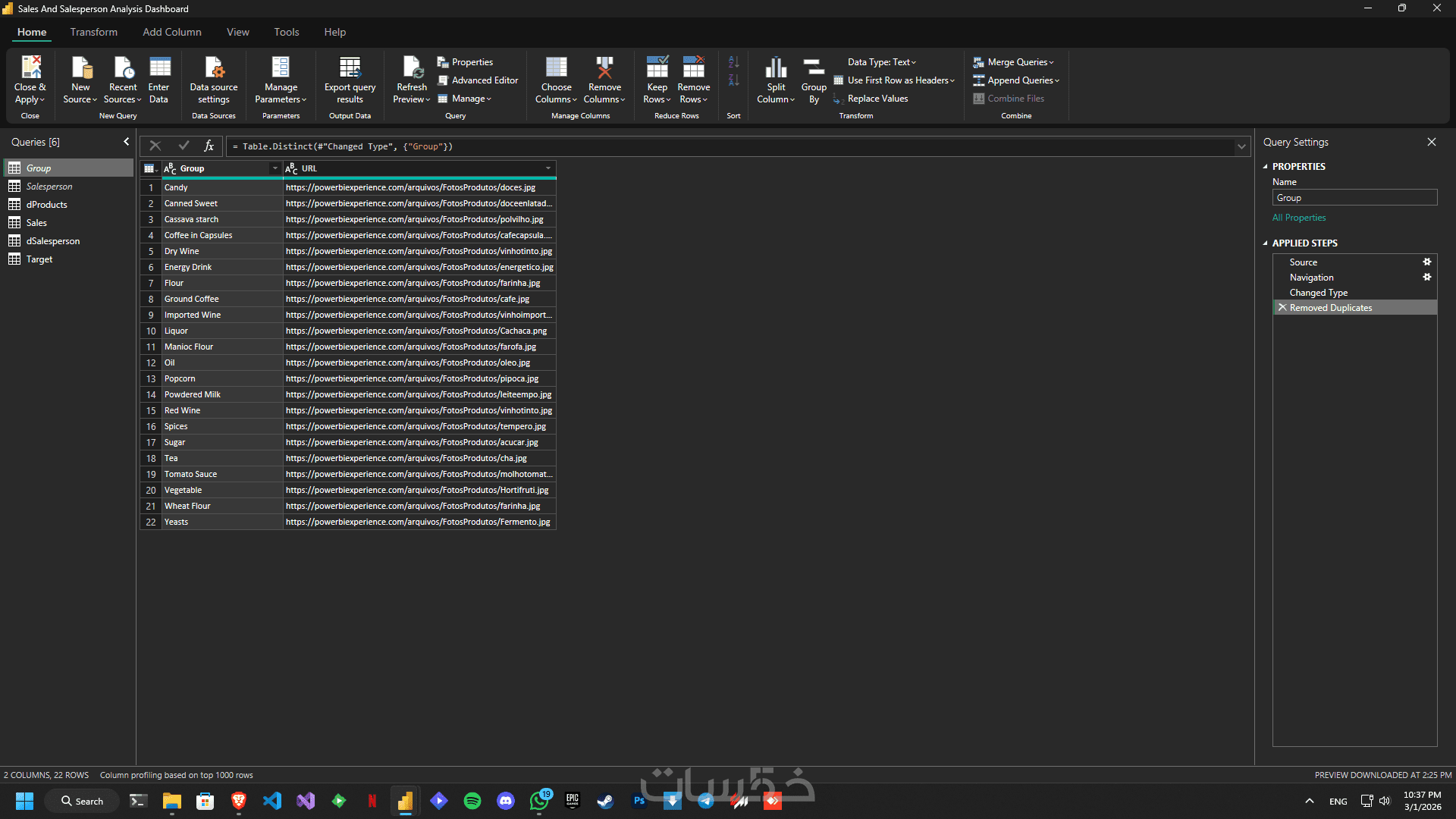Open the Group column filter dropdown
Viewport: 1456px width, 819px height.
click(x=275, y=168)
